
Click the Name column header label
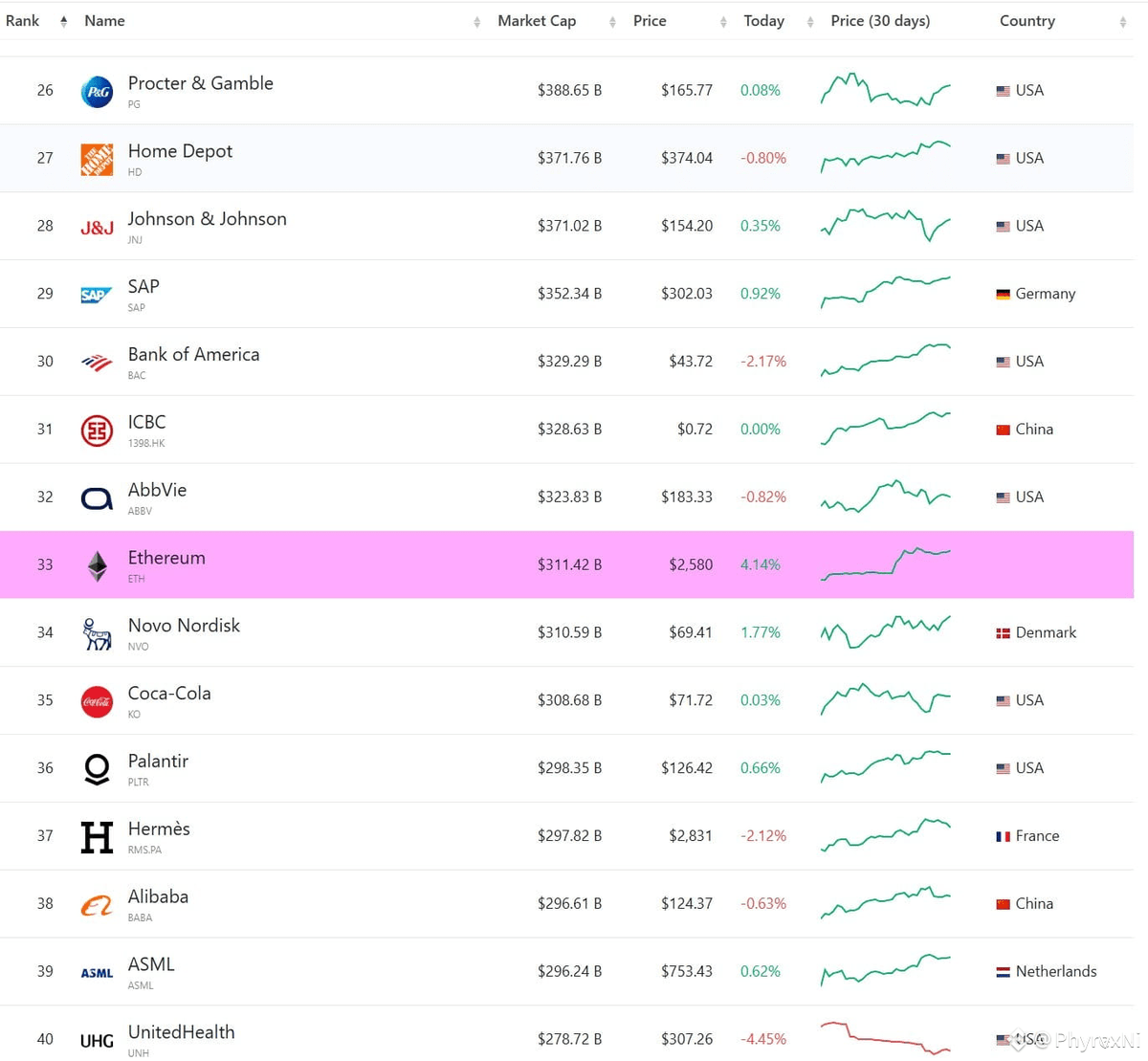[104, 21]
